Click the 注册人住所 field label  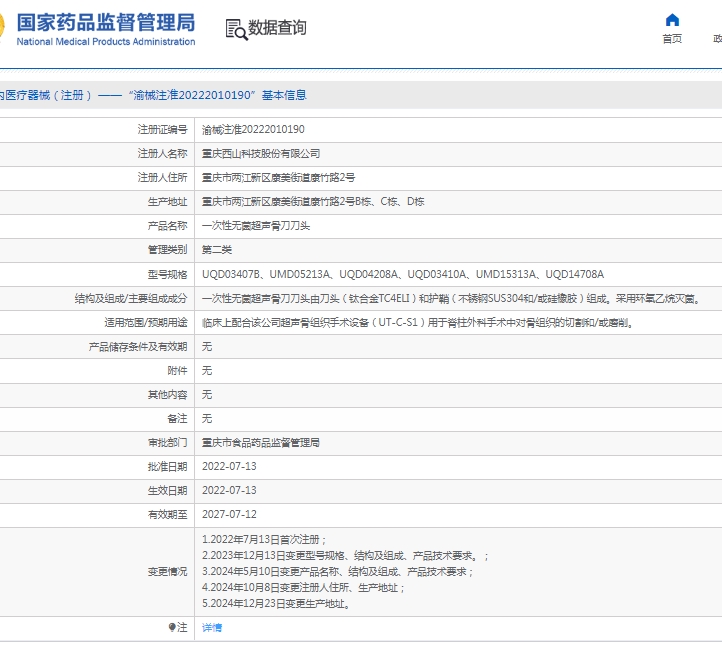(163, 177)
